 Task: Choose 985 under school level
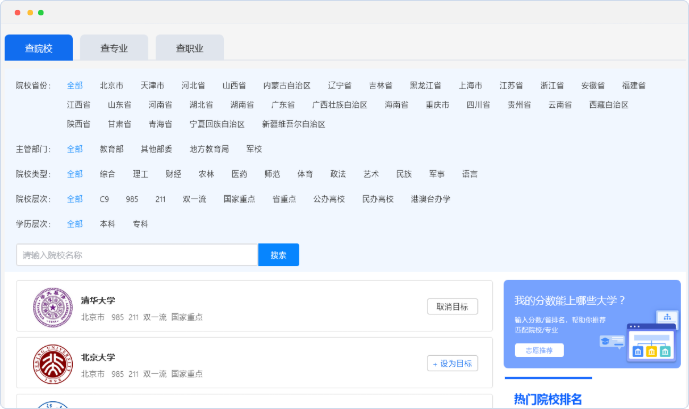click(132, 199)
